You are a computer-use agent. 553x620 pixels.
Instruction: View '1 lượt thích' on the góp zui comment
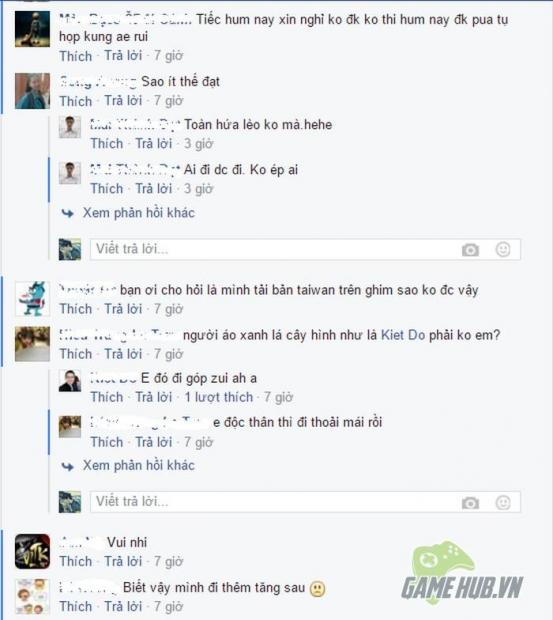[x=219, y=397]
